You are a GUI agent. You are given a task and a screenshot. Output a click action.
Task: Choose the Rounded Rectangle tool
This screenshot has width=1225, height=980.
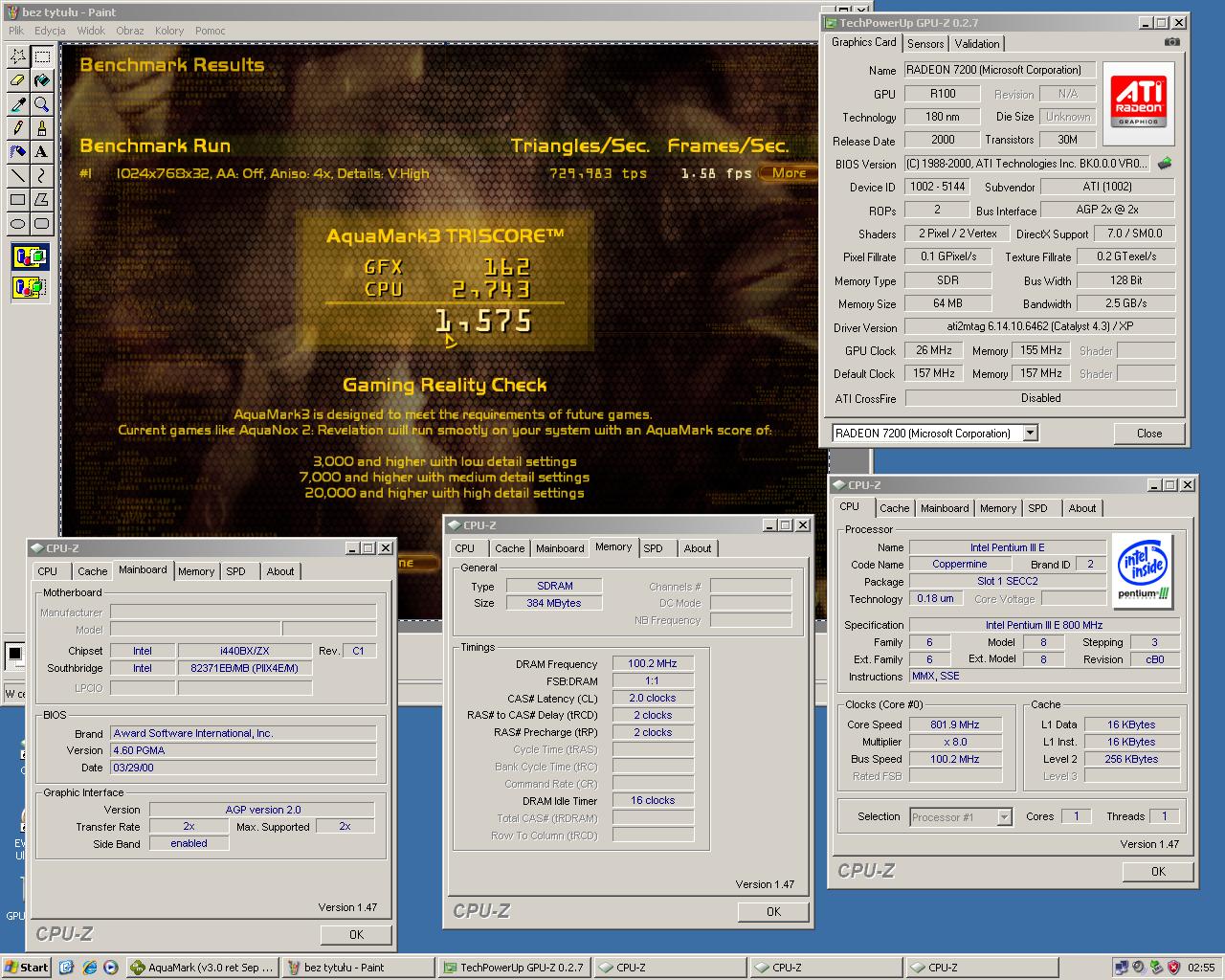41,224
